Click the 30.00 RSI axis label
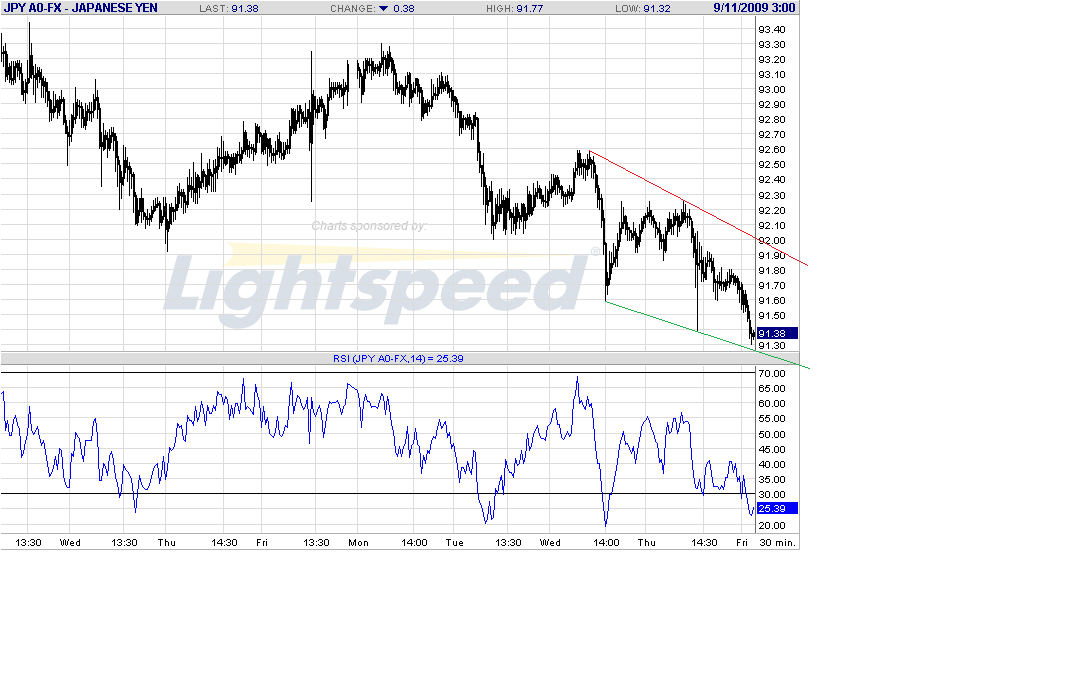 click(772, 495)
